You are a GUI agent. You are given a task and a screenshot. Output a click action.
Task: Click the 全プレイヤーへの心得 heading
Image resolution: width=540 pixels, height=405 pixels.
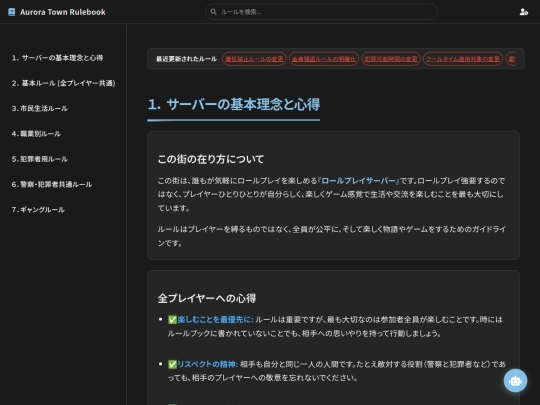[207, 298]
